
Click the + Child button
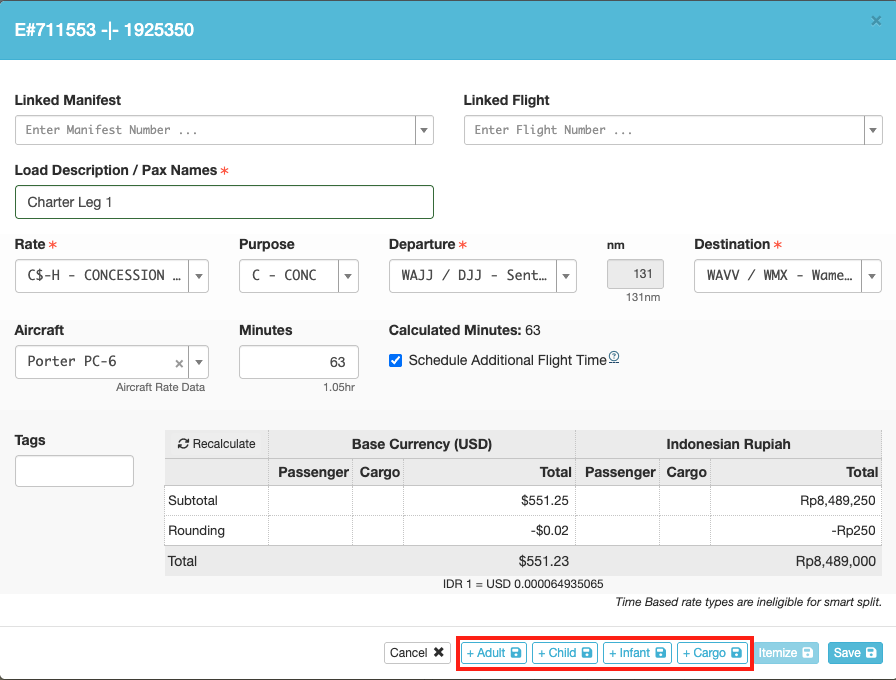click(565, 653)
